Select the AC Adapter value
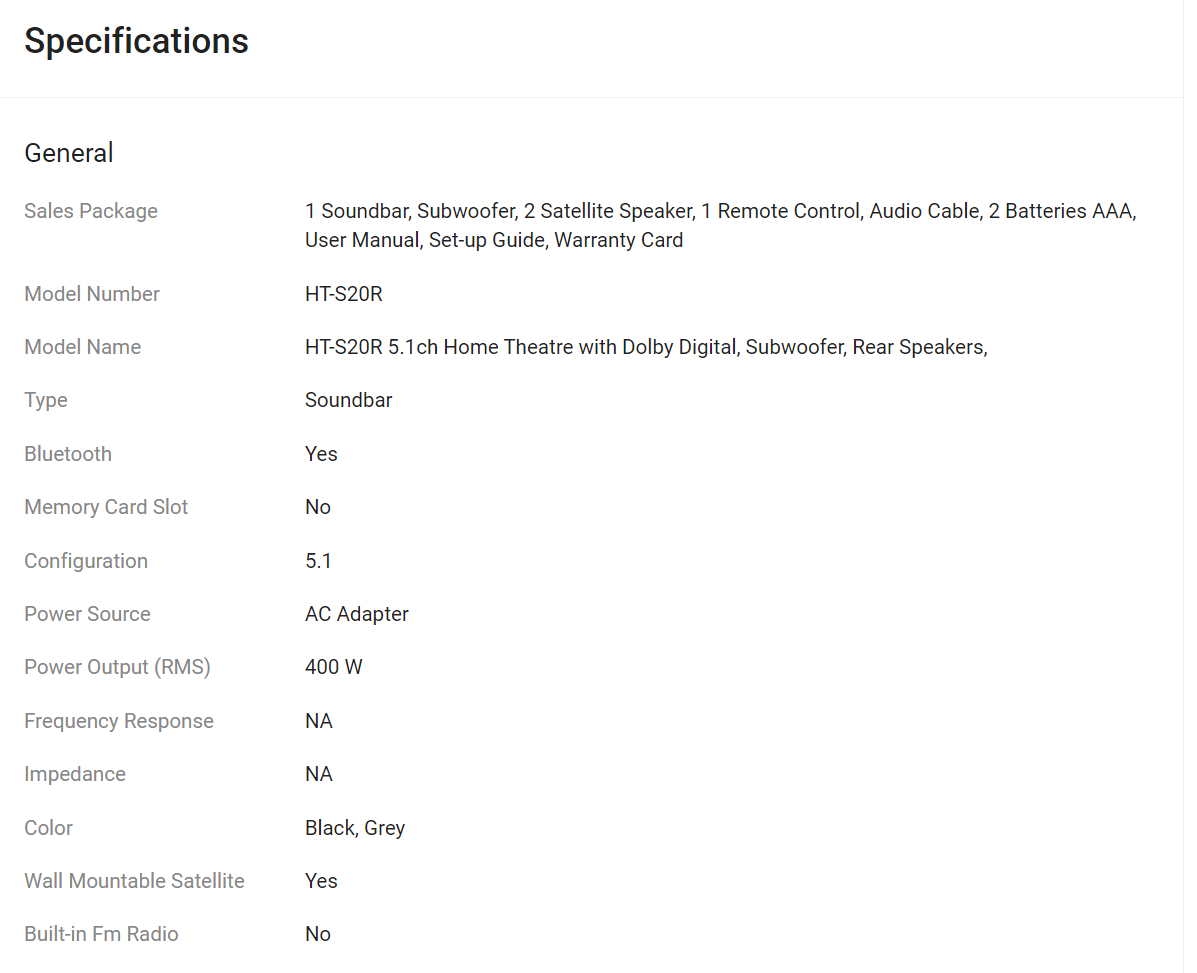The height and width of the screenshot is (973, 1197). (x=357, y=614)
